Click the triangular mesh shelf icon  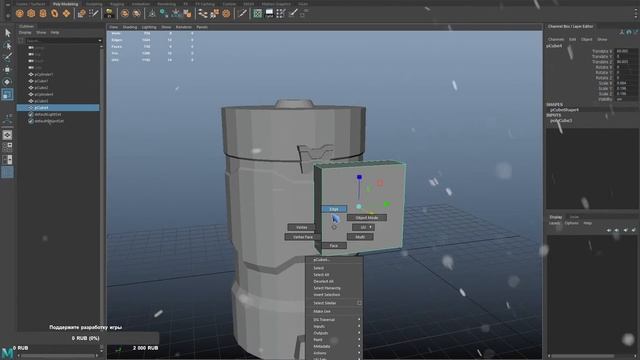(152, 13)
